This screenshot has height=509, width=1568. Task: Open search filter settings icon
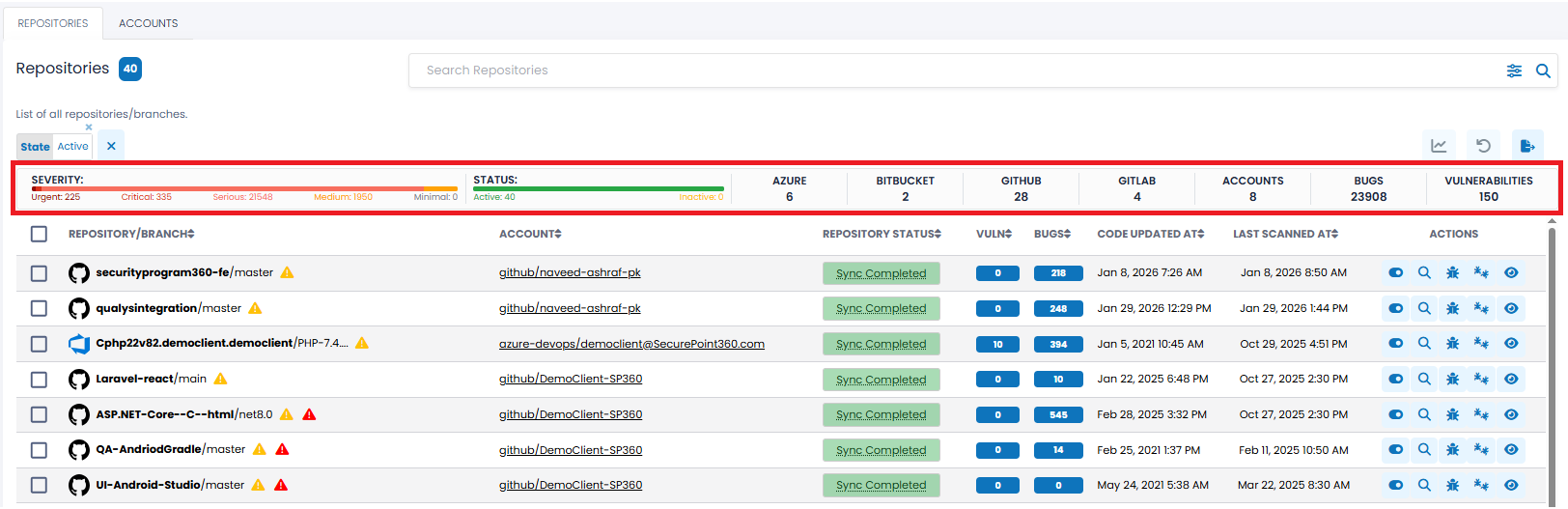[1514, 71]
